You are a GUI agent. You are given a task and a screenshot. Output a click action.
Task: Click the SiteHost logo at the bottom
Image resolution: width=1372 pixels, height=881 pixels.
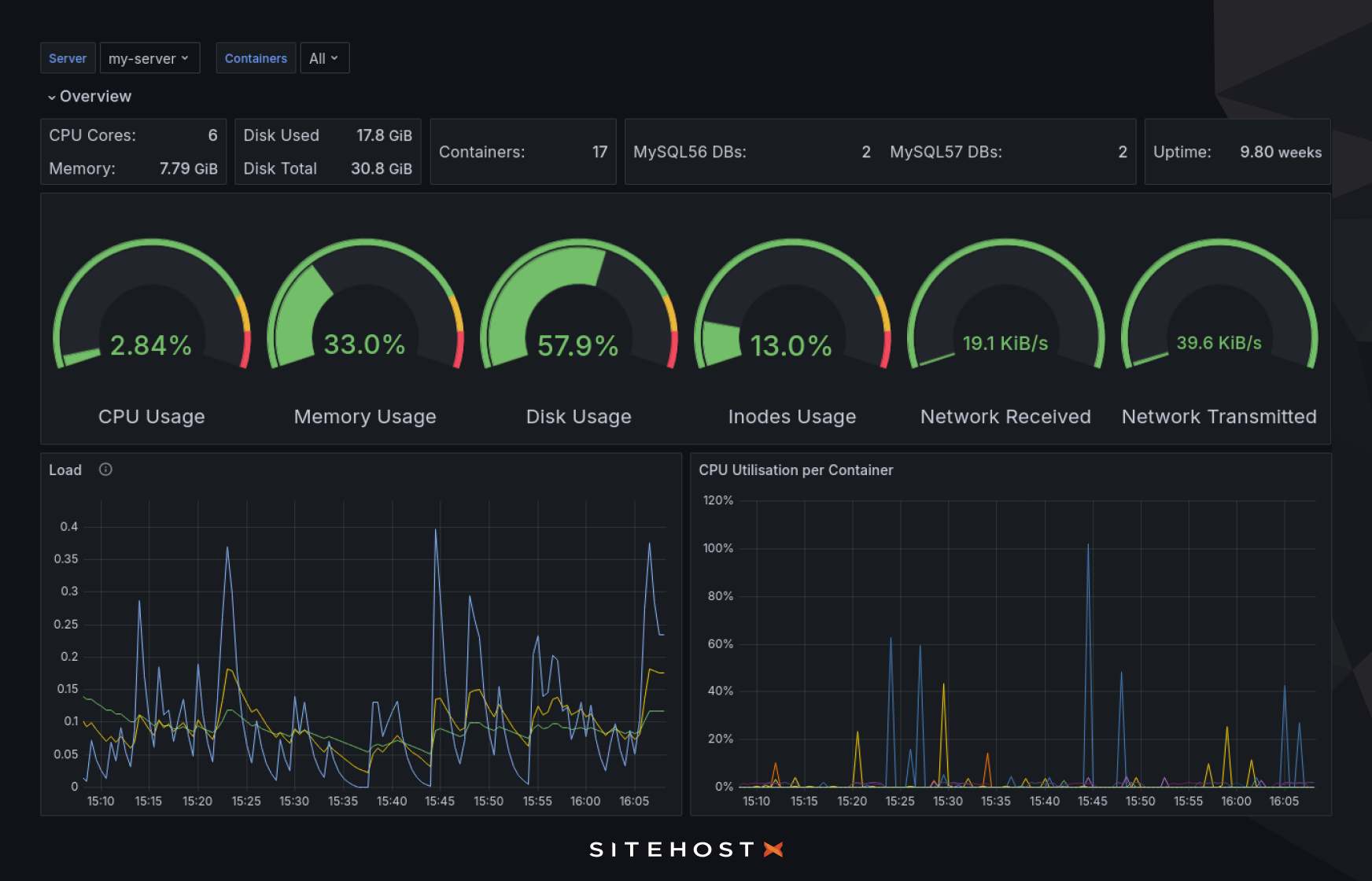coord(684,849)
